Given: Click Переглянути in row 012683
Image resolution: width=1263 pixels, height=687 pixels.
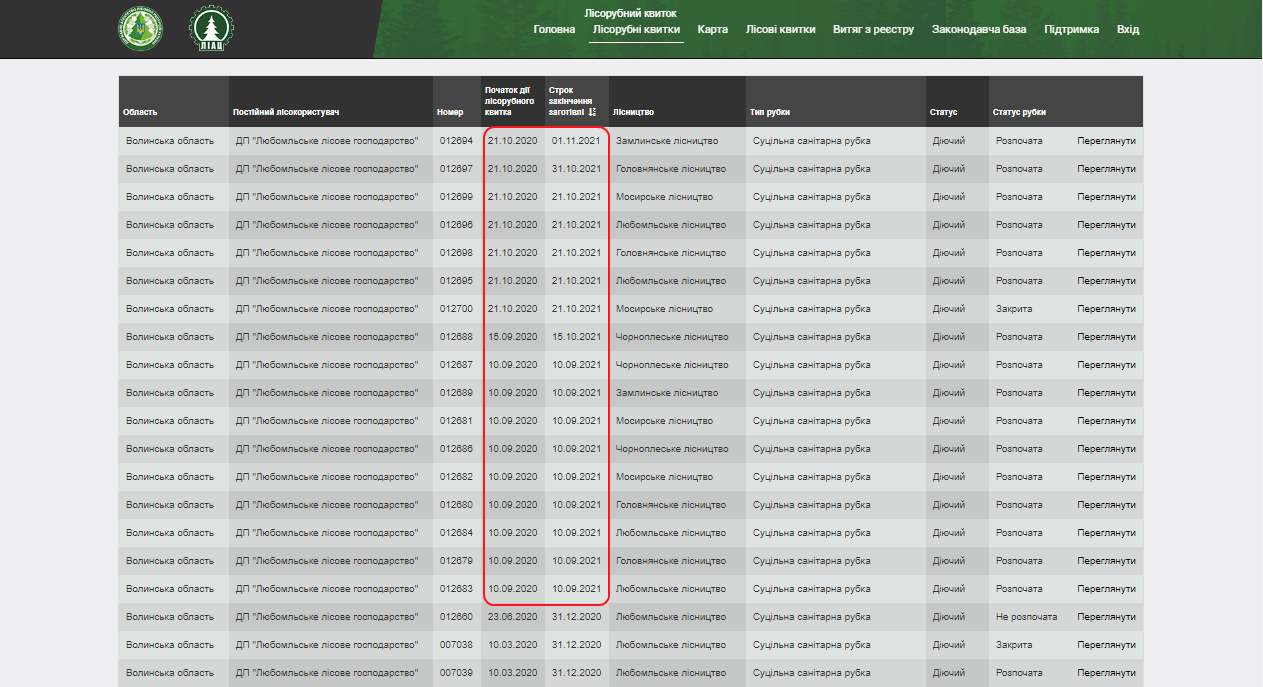Looking at the screenshot, I should [1106, 589].
